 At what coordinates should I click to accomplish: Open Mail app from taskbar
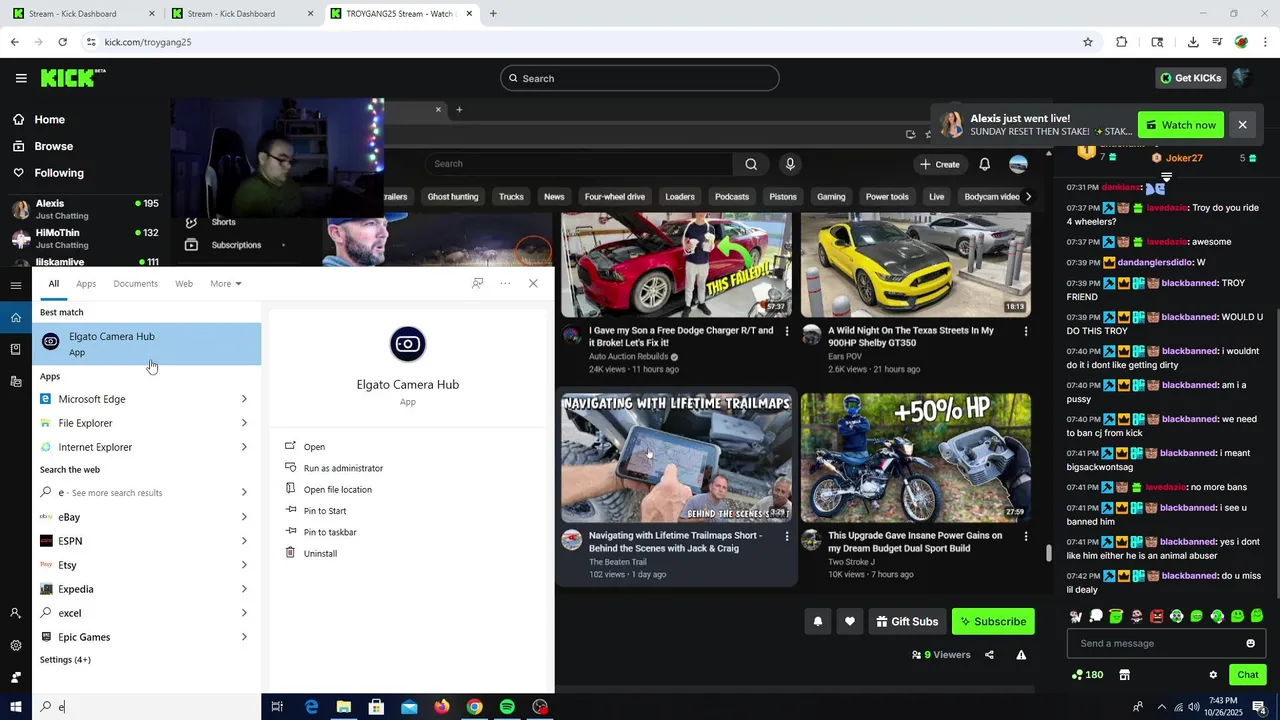coord(409,707)
